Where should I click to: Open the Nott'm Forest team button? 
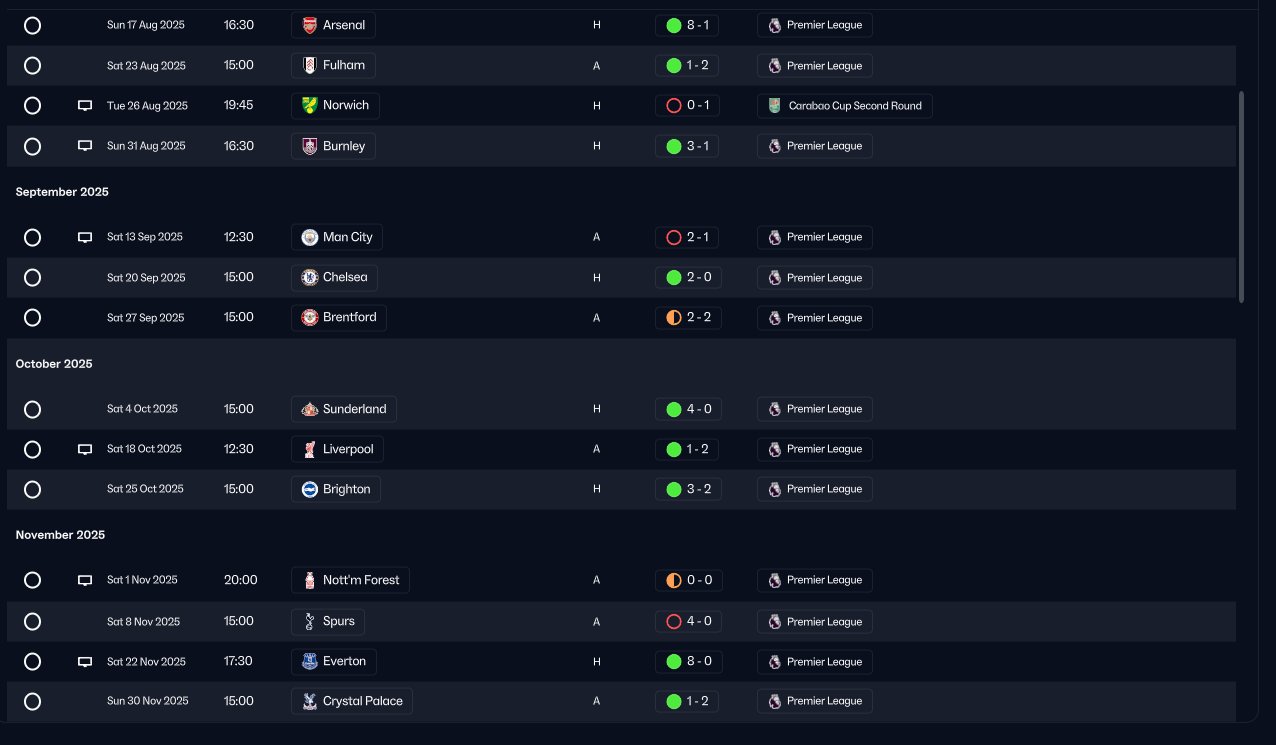(351, 580)
